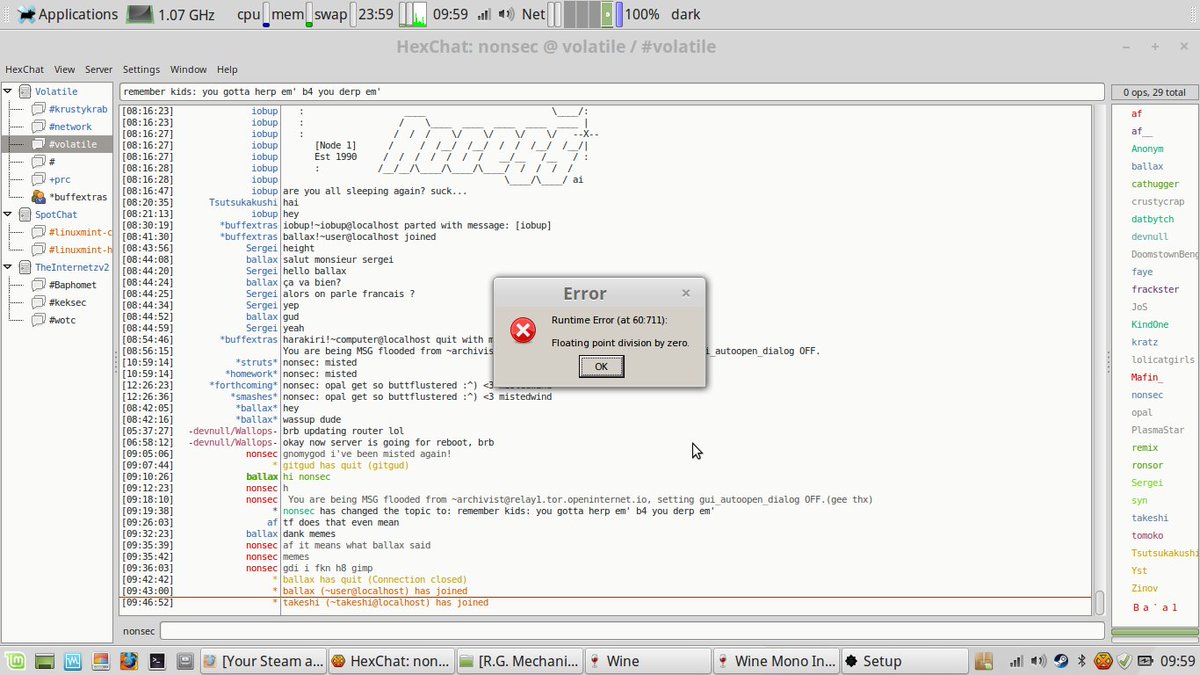
Task: Click the *buffextras user icon in tree
Action: (38, 197)
